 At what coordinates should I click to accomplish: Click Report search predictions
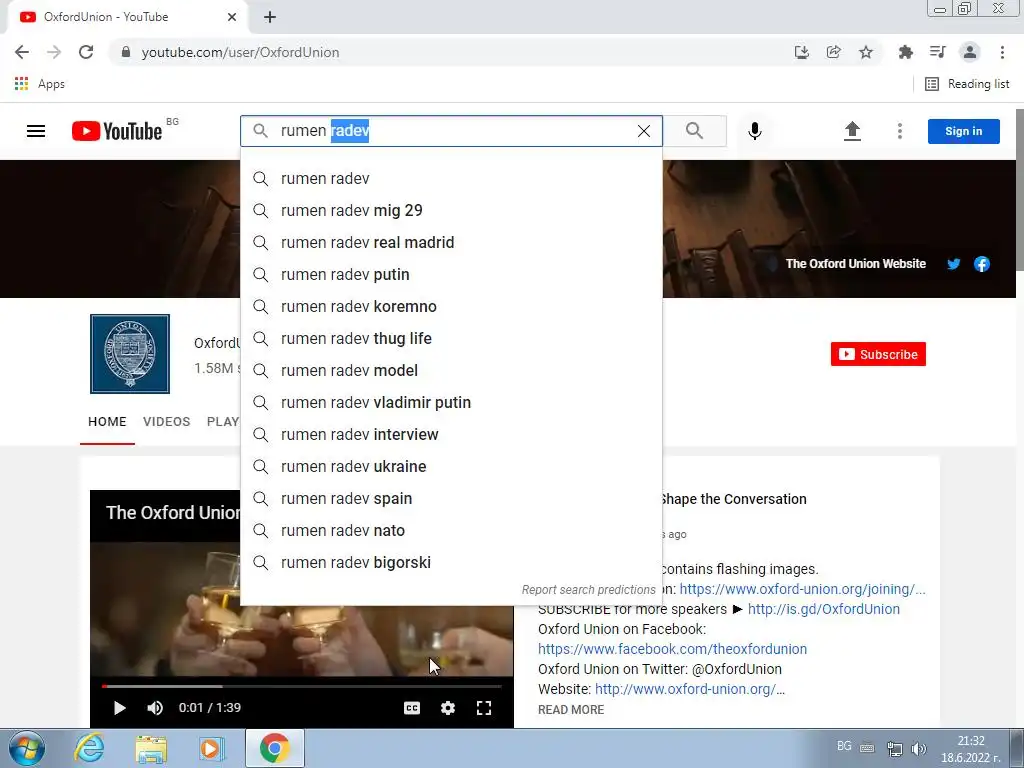(588, 590)
